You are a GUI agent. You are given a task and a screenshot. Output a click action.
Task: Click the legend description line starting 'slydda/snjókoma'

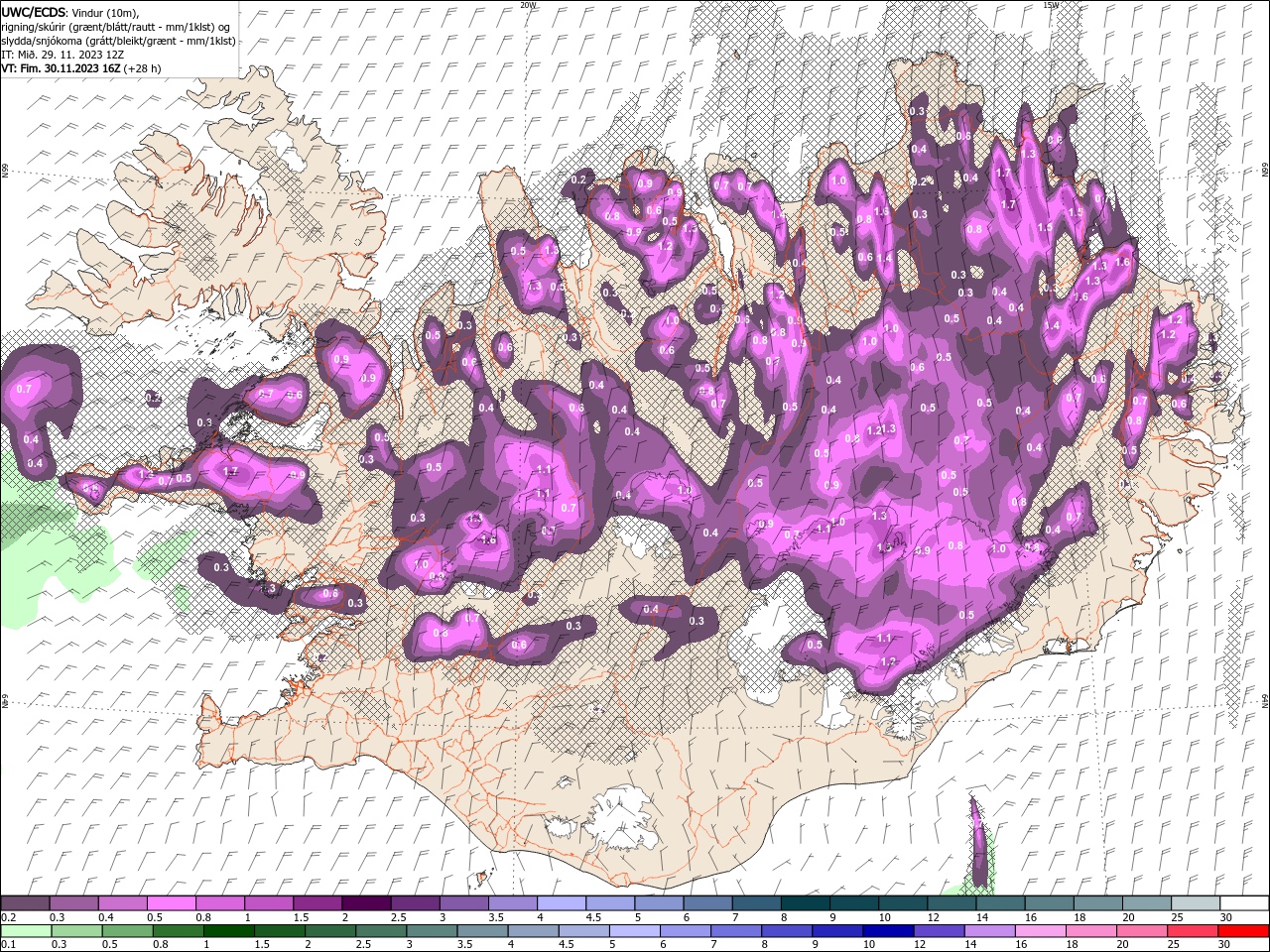tap(118, 41)
